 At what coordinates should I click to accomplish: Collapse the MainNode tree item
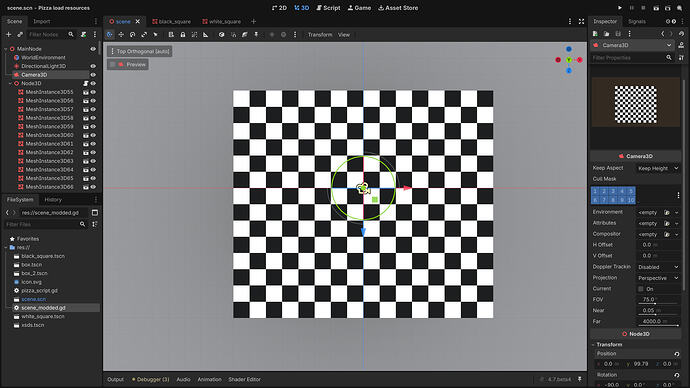[x=6, y=49]
